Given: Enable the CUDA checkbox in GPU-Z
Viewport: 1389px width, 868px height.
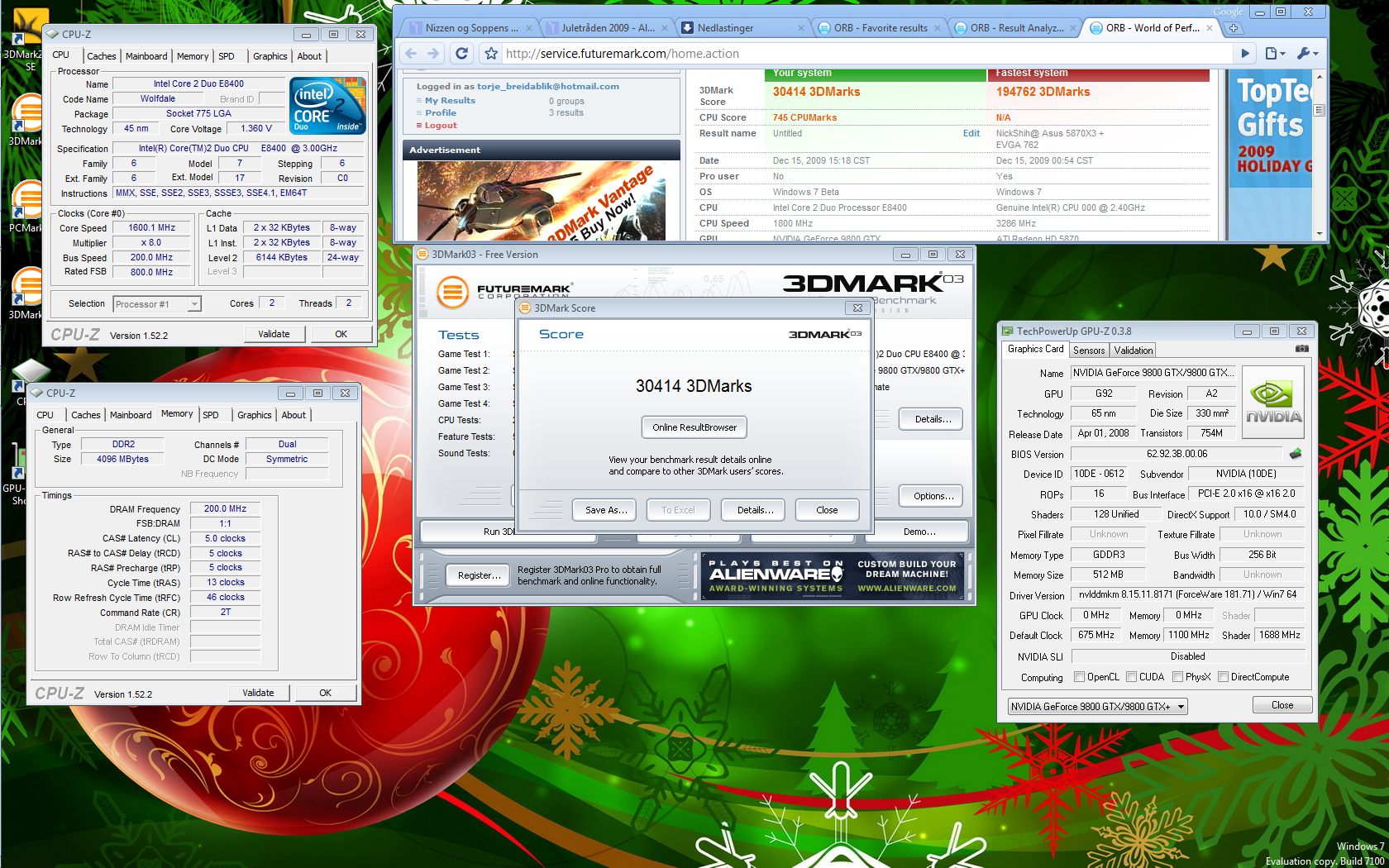Looking at the screenshot, I should [1131, 677].
